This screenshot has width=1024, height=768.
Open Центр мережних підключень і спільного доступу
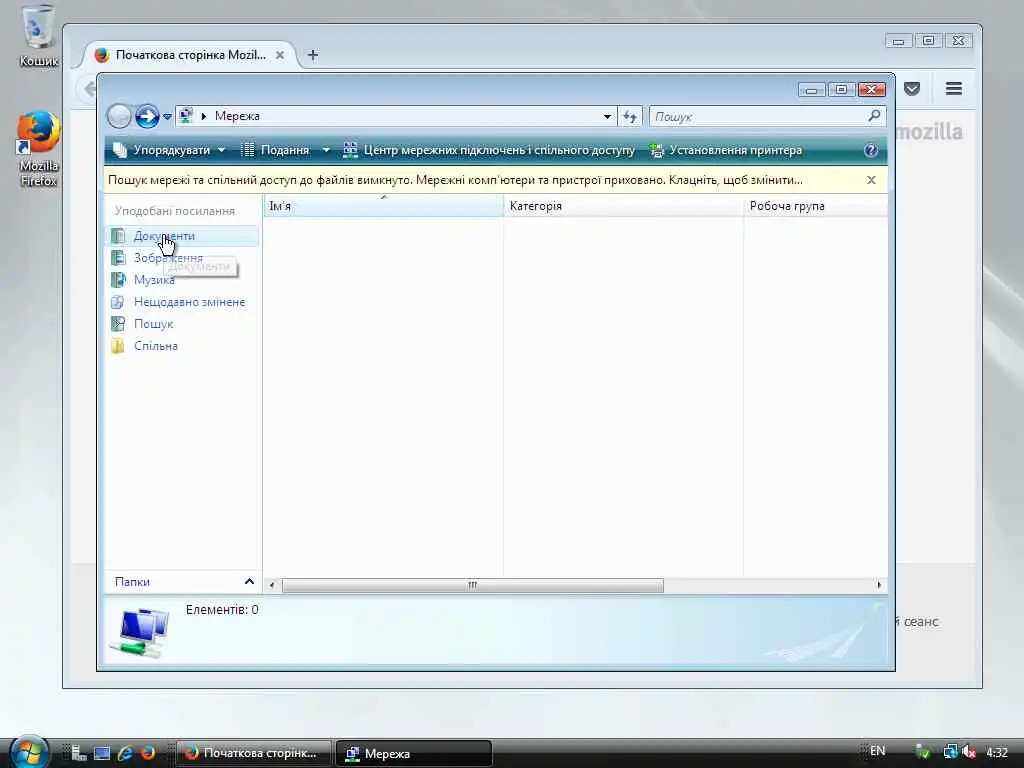tap(489, 150)
